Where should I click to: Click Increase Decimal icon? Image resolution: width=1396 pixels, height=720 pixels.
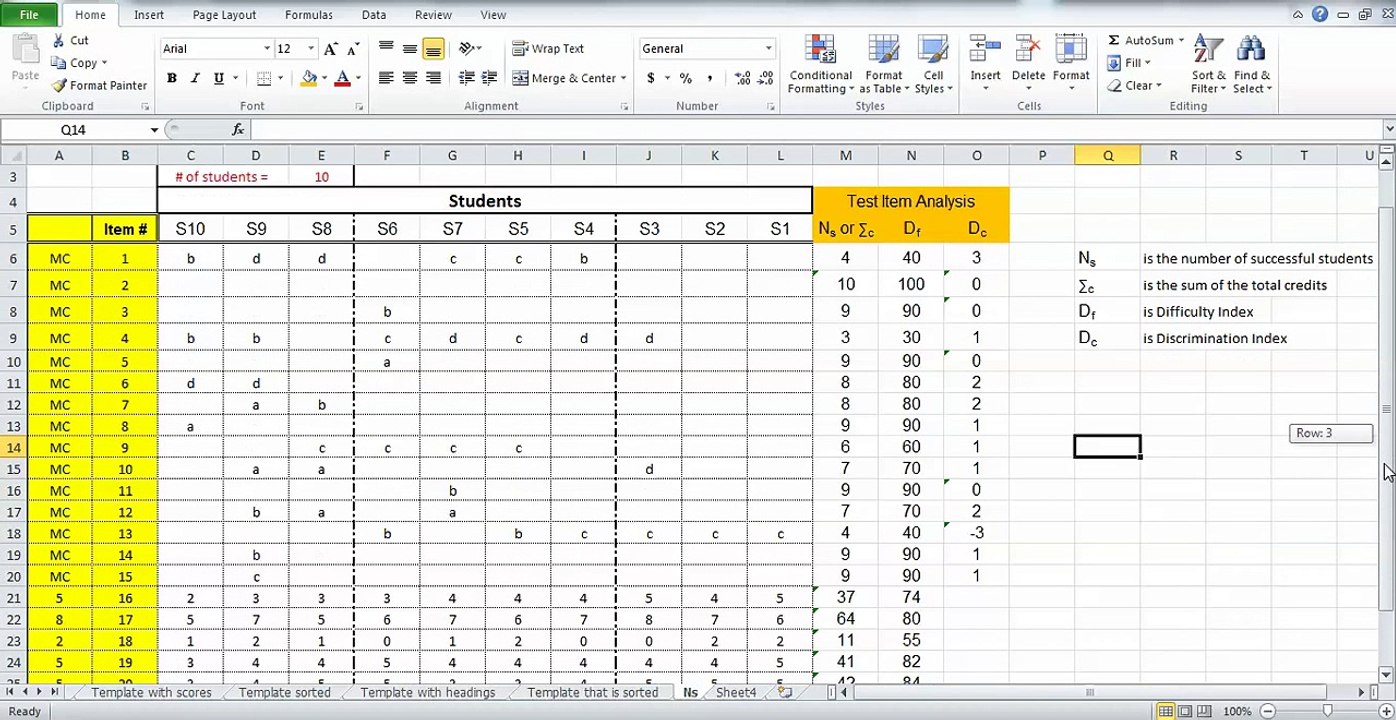click(743, 78)
